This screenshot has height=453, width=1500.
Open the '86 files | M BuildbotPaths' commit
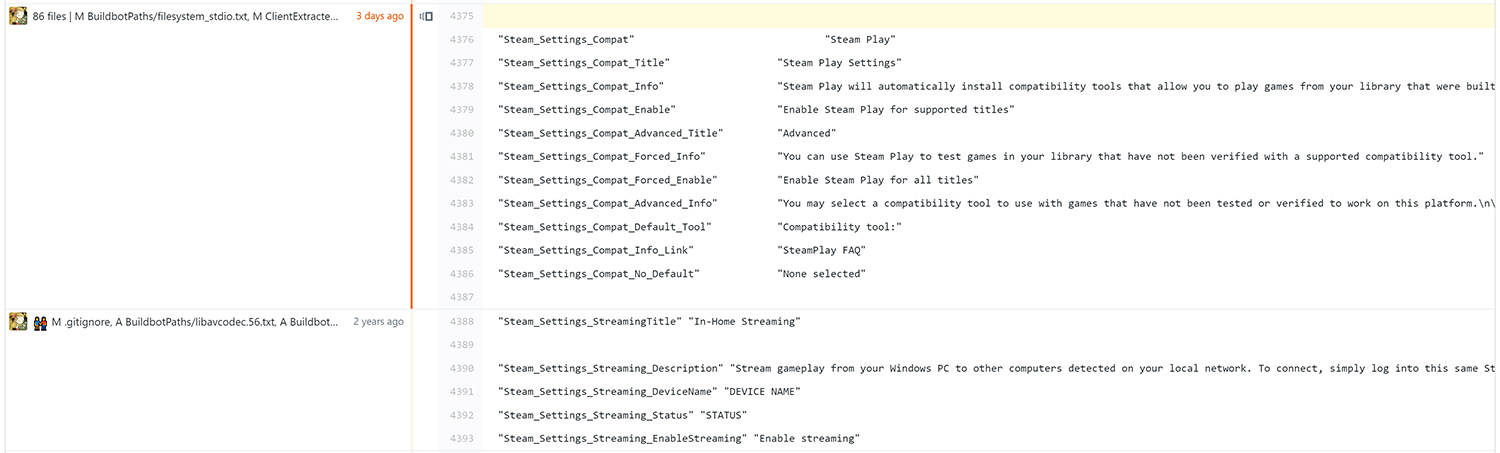pyautogui.click(x=185, y=16)
